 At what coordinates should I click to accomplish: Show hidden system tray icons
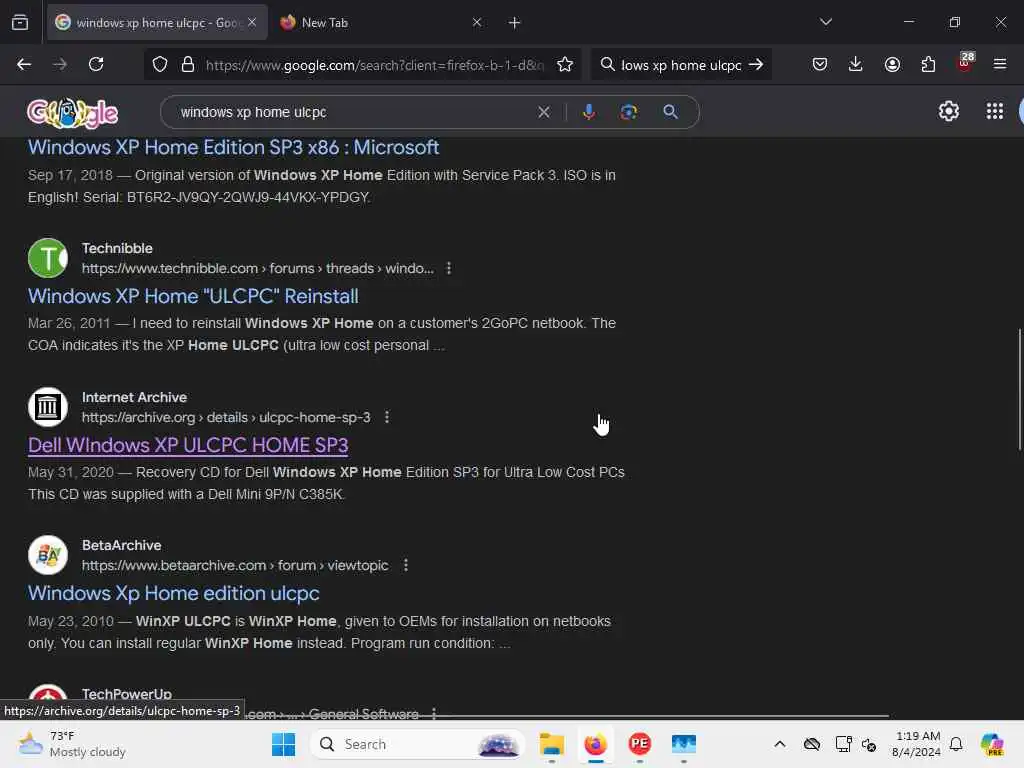780,744
